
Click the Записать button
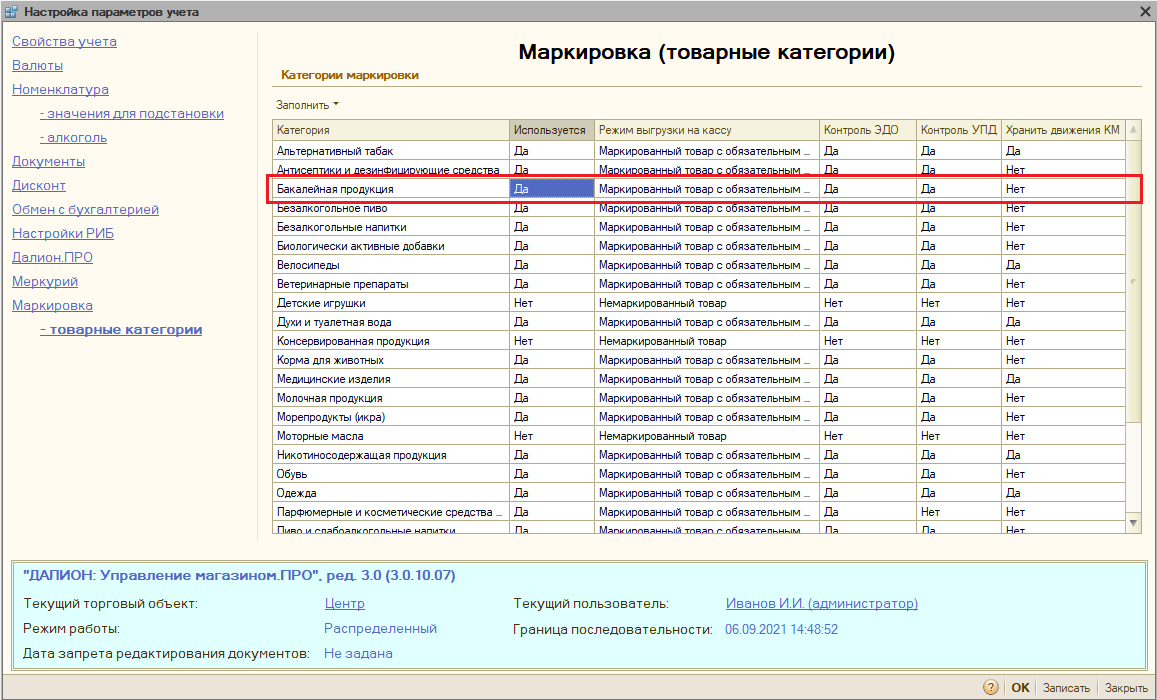[x=1065, y=688]
